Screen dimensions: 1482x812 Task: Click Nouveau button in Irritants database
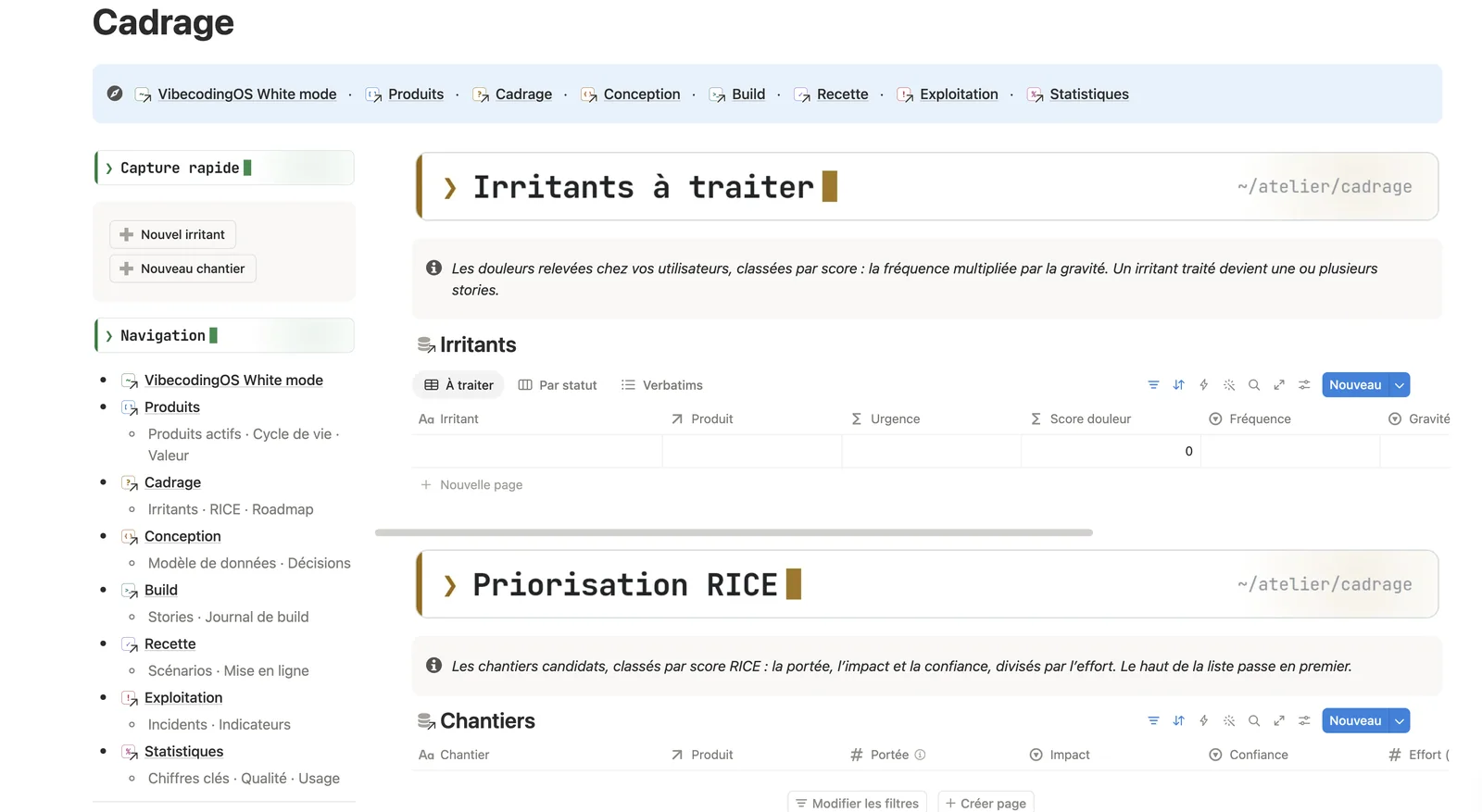point(1355,385)
